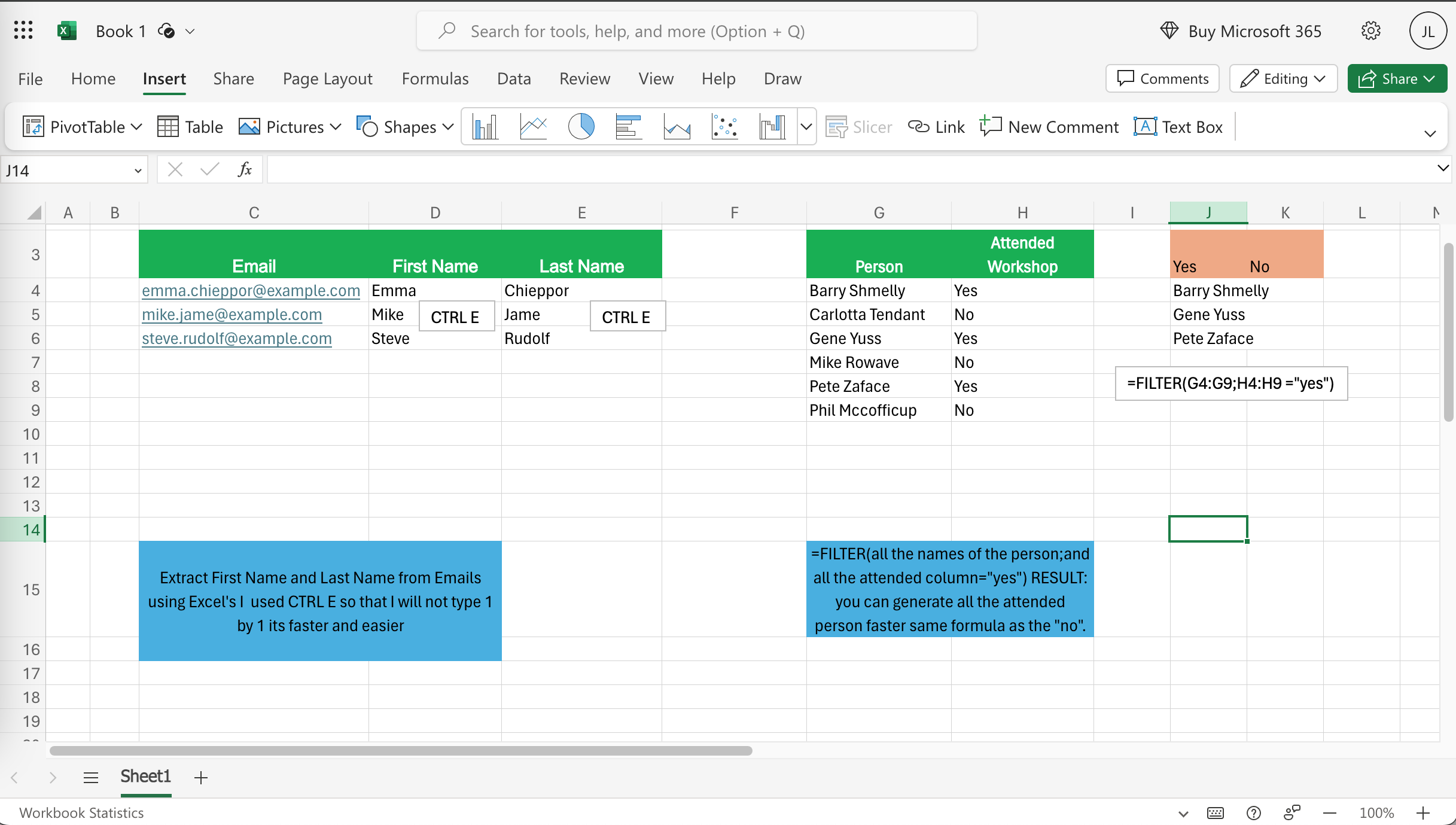Screen dimensions: 1456x825
Task: Add a new sheet with plus button
Action: (x=201, y=777)
